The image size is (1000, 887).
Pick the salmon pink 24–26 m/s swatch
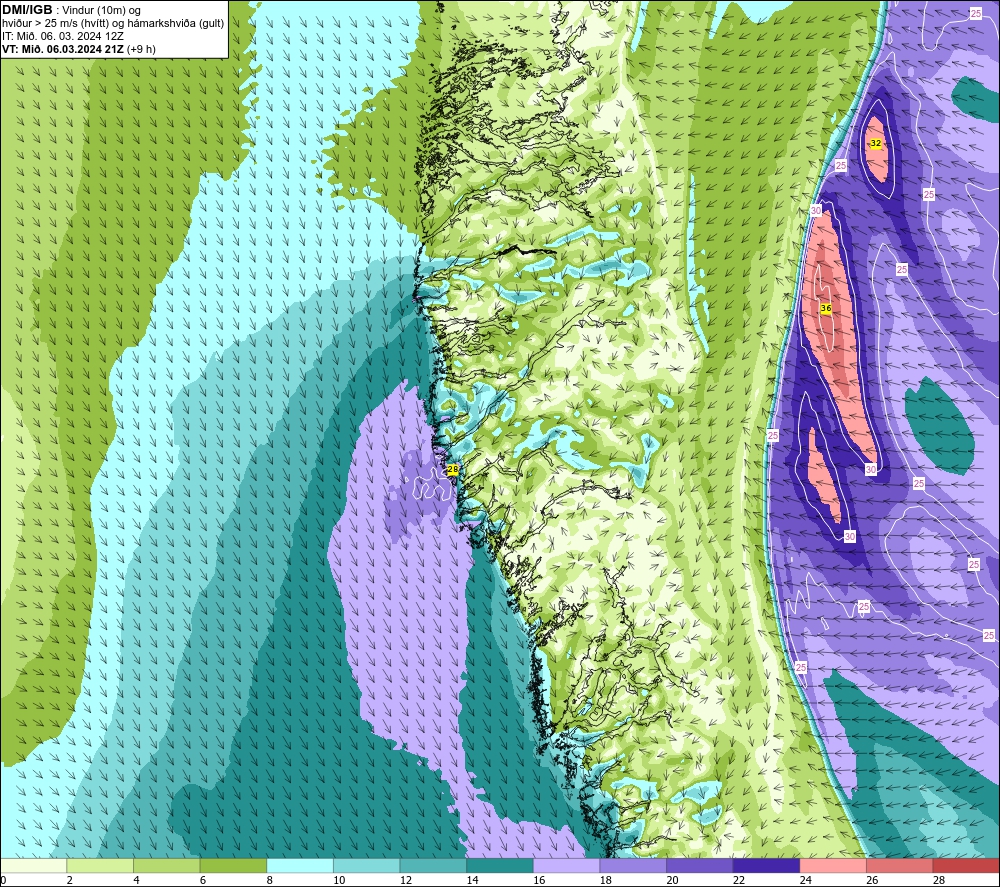[x=833, y=865]
